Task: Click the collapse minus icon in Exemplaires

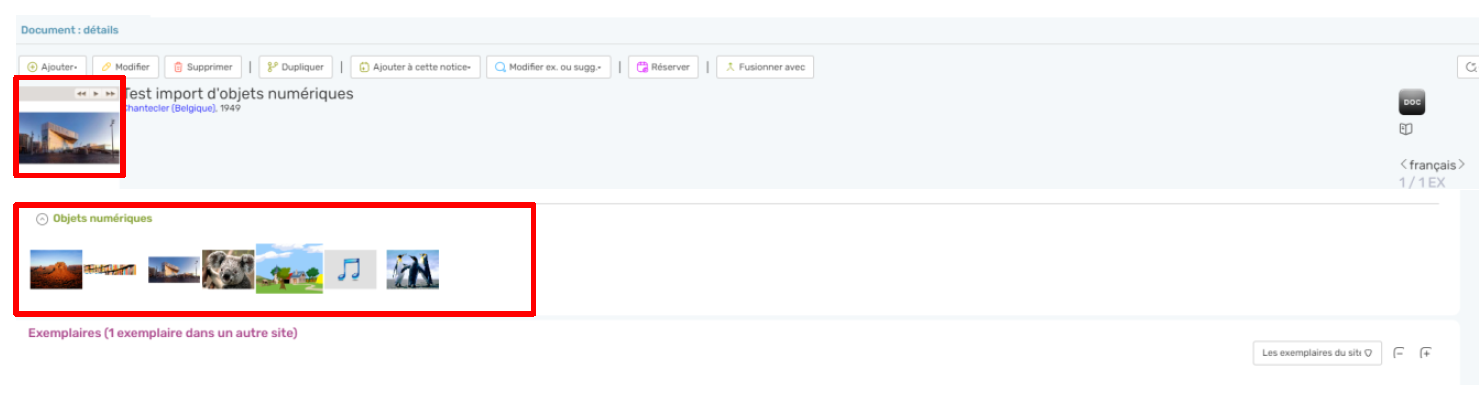Action: tap(1399, 353)
